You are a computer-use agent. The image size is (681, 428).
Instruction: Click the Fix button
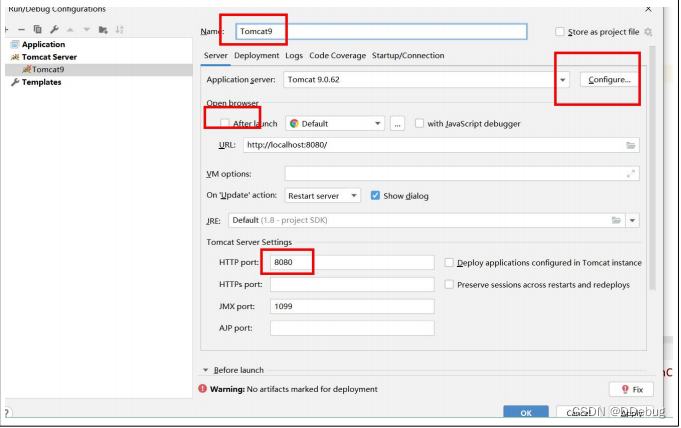631,389
